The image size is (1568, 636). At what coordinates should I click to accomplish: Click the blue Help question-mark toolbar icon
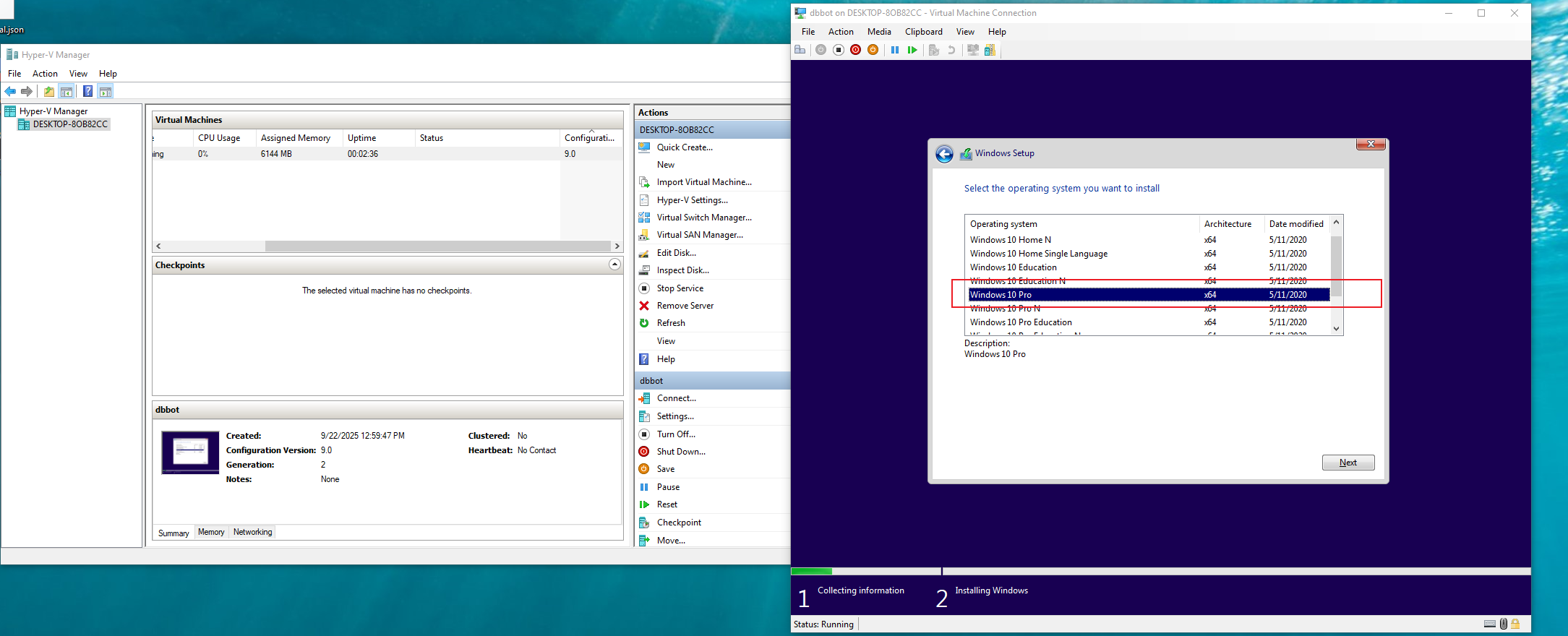click(87, 91)
